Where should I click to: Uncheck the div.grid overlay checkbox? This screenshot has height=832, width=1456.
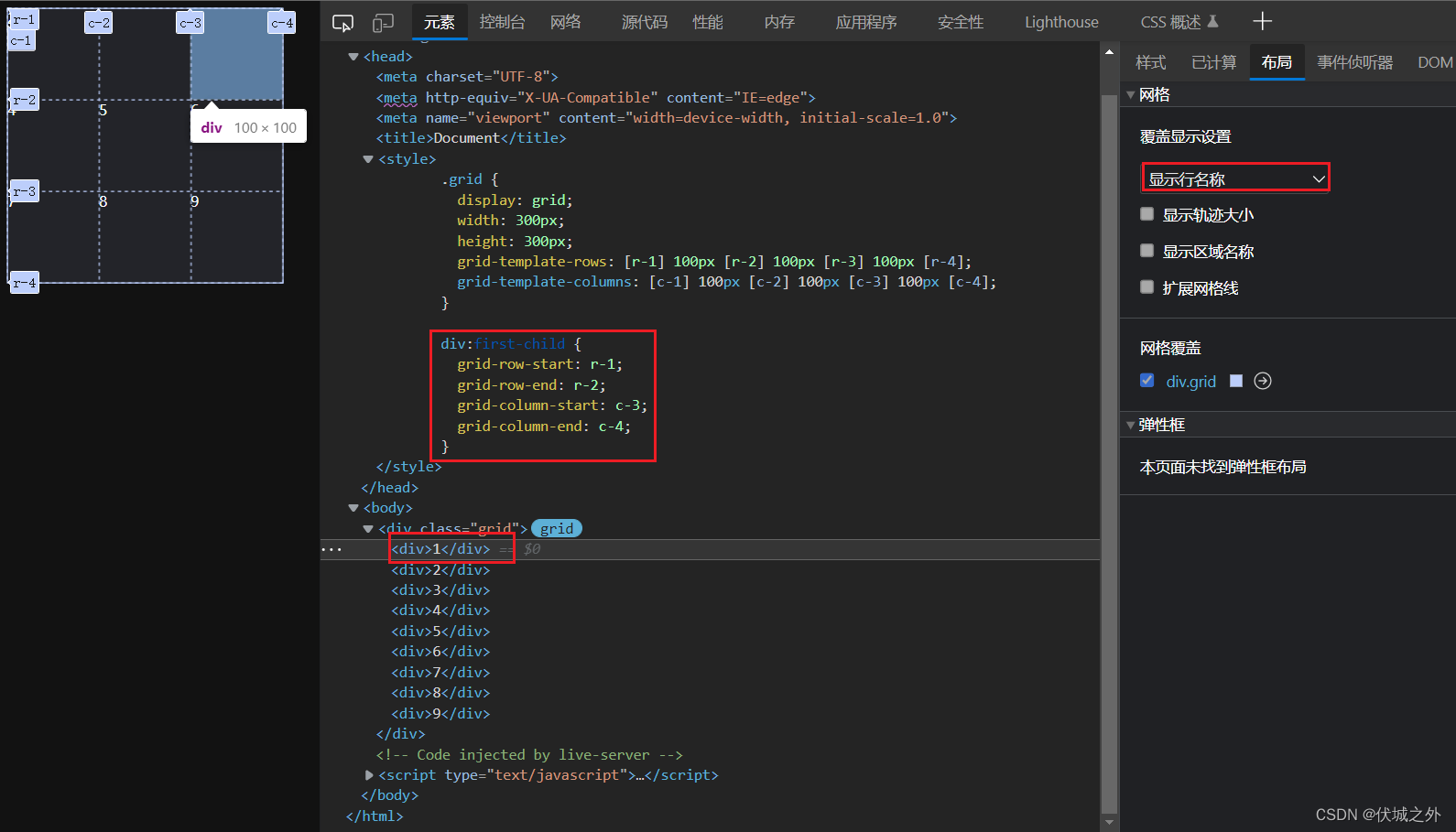point(1146,381)
